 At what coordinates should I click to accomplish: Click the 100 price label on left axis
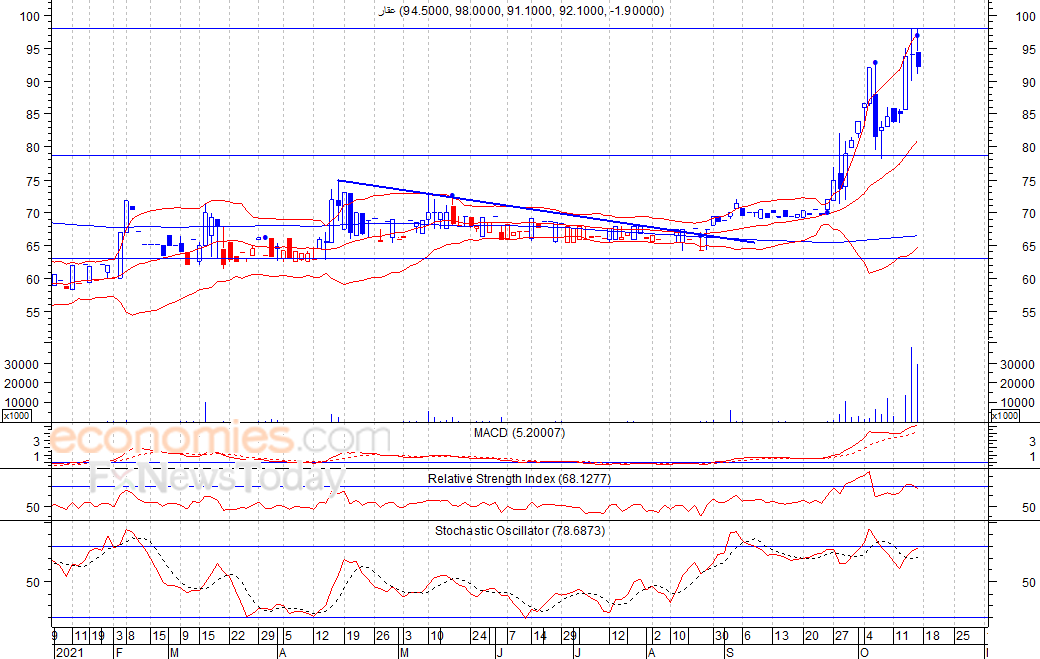click(x=30, y=17)
